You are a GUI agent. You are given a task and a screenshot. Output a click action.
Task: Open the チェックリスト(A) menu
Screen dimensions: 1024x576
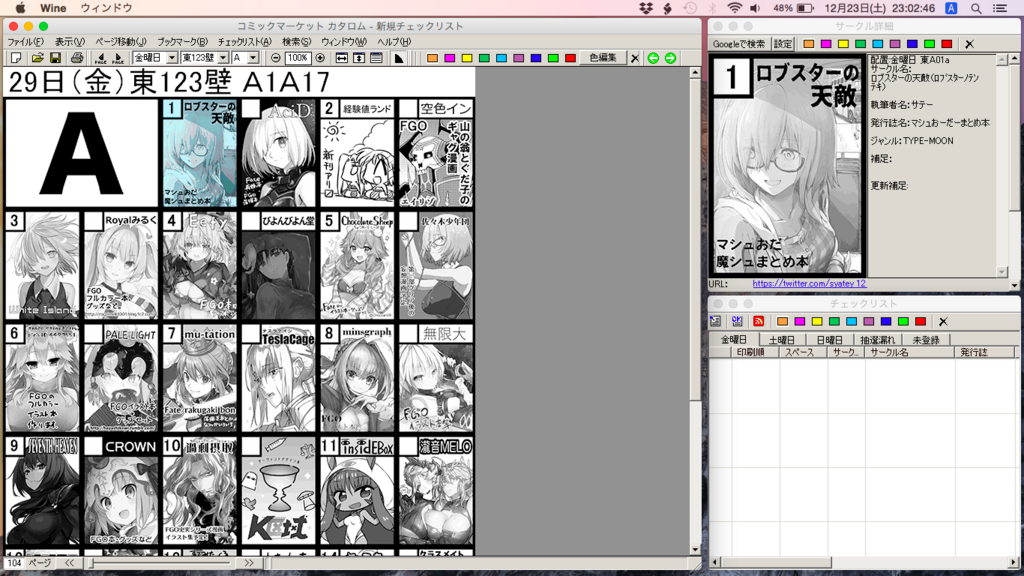point(244,42)
